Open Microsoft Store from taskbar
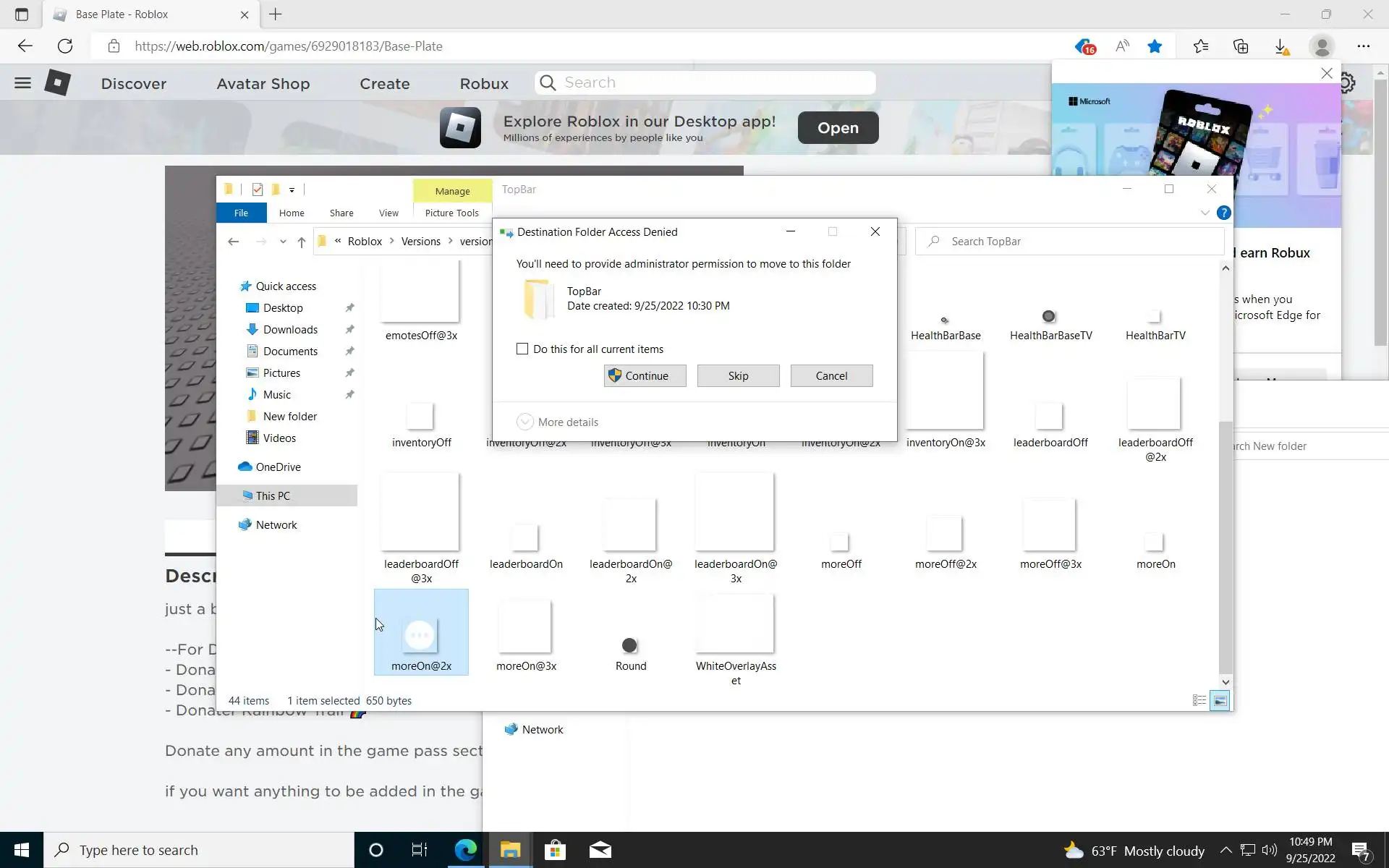The image size is (1389, 868). tap(555, 850)
